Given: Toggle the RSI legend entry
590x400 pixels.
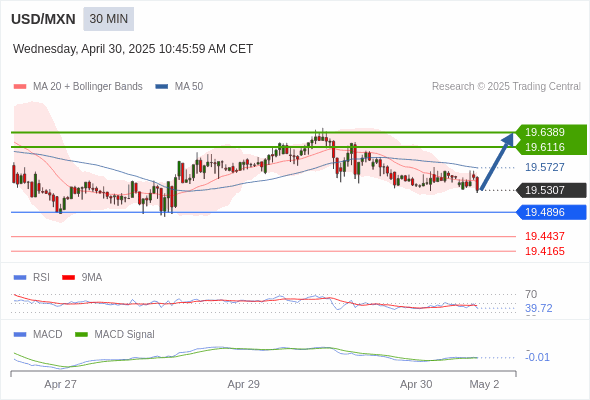Looking at the screenshot, I should coord(32,277).
